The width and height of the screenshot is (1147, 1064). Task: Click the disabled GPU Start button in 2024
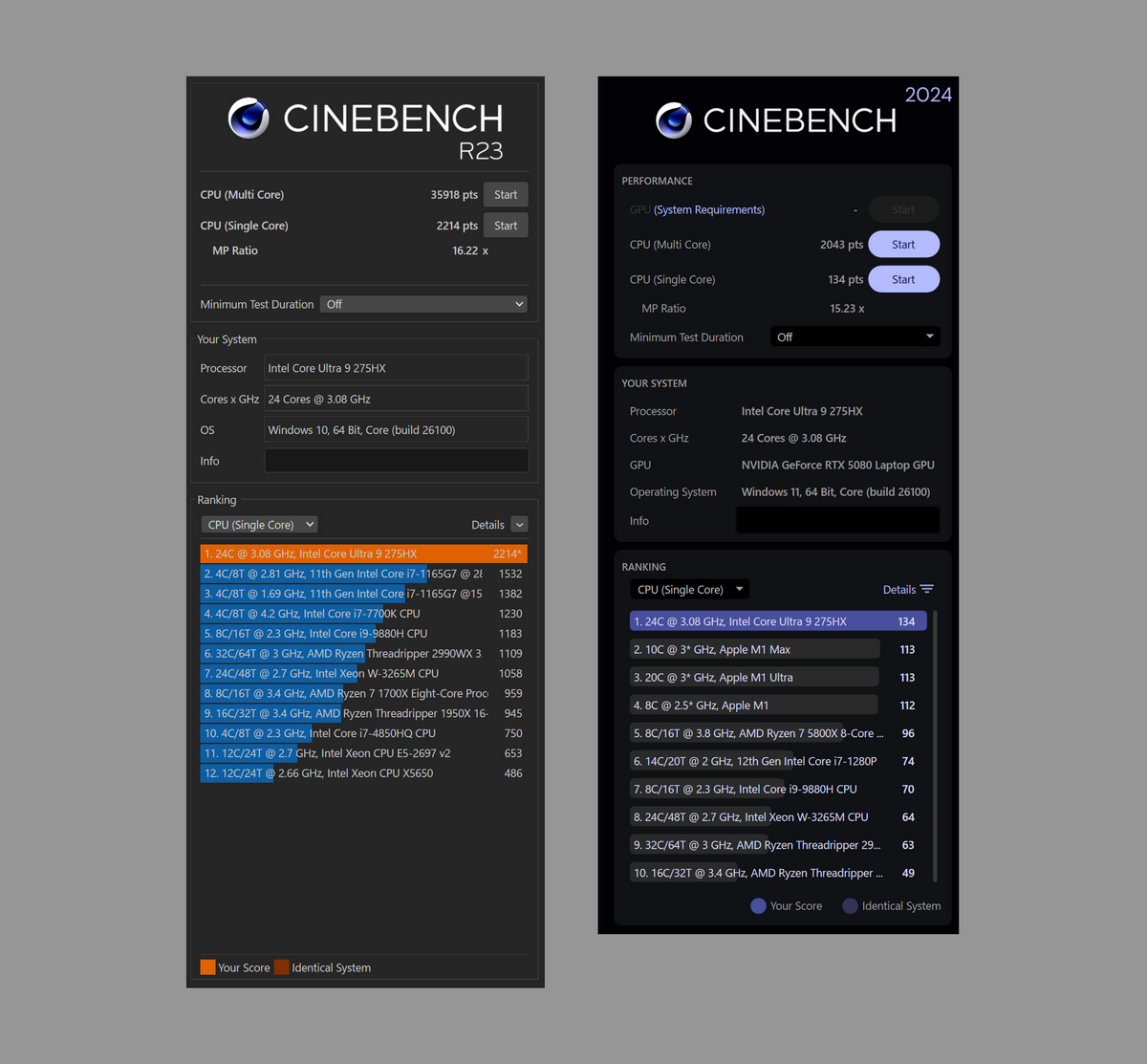click(903, 209)
